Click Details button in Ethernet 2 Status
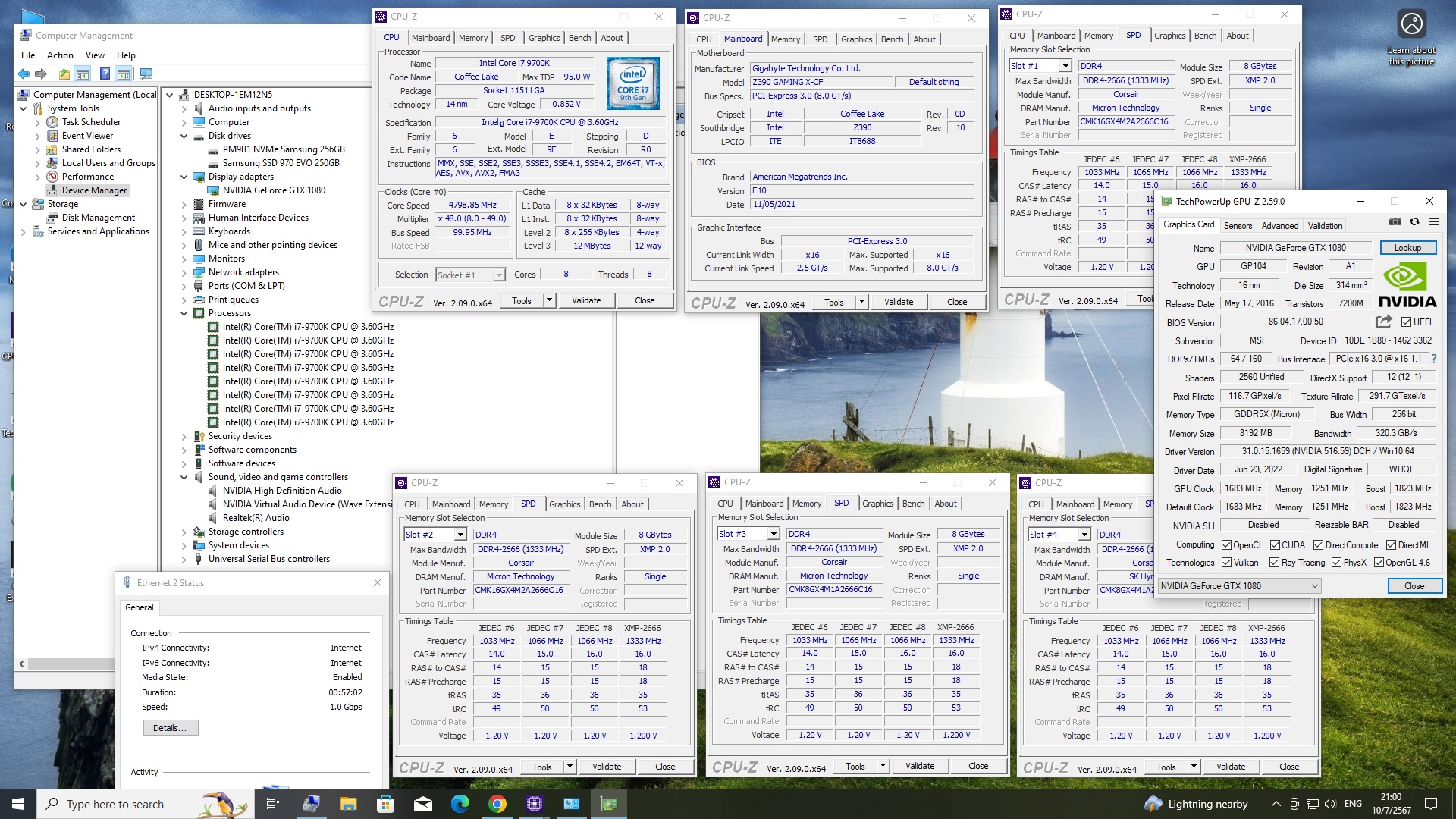Screen dimensions: 1456x819 (170, 727)
